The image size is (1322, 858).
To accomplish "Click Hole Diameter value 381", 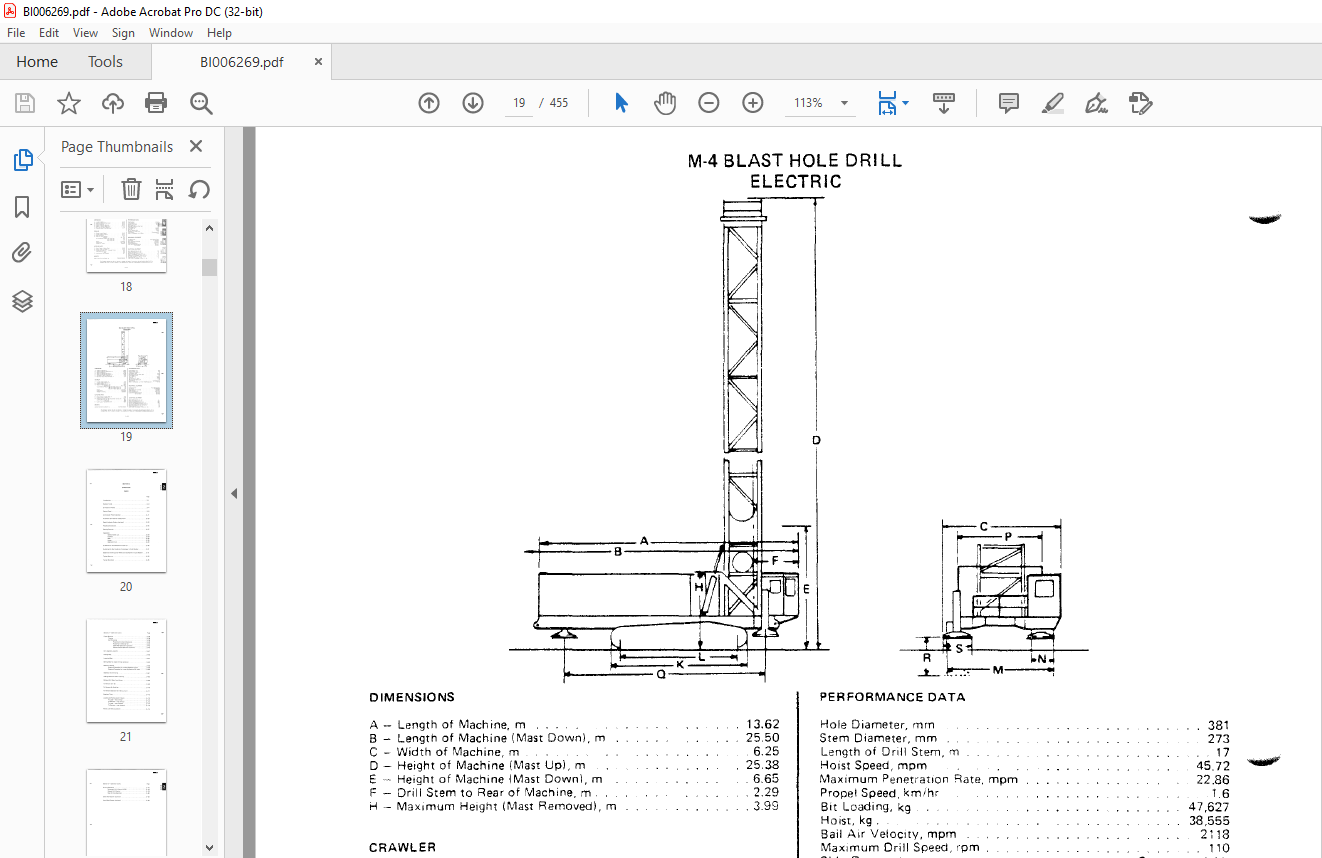I will tap(1218, 726).
